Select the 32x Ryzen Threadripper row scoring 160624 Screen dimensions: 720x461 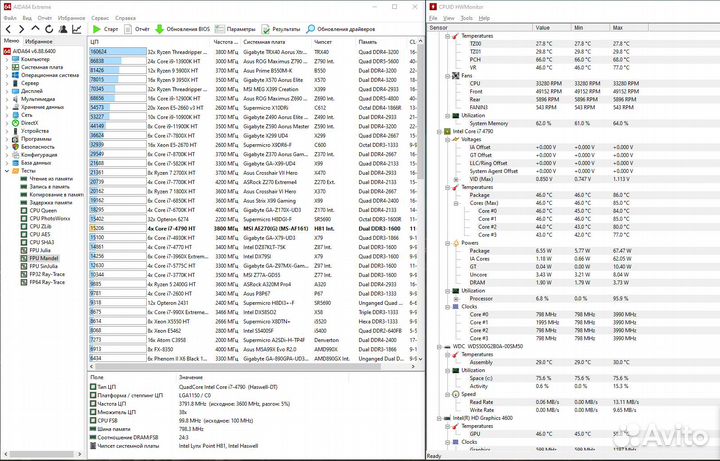(x=253, y=52)
